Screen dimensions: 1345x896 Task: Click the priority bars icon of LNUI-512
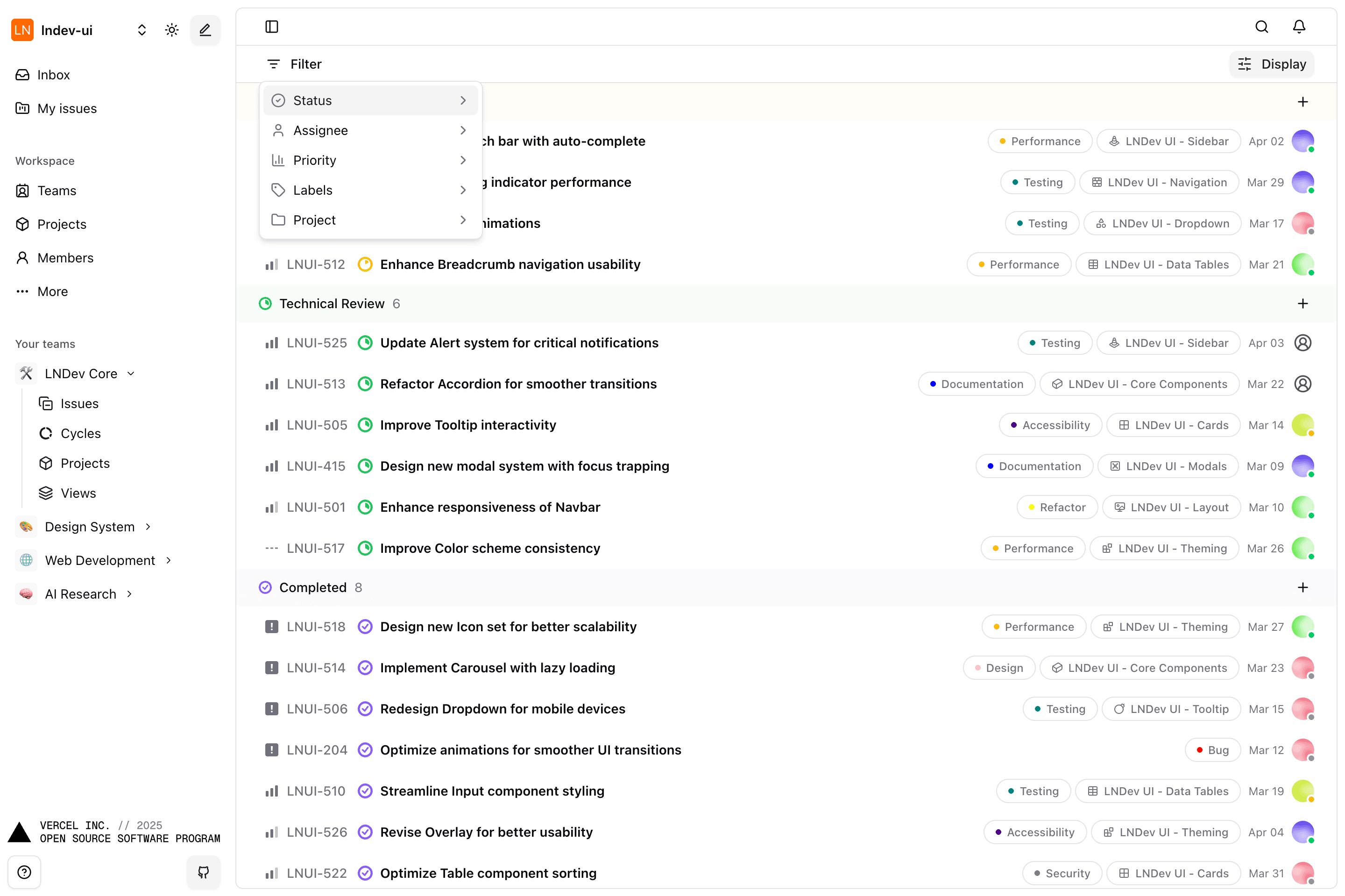click(271, 264)
